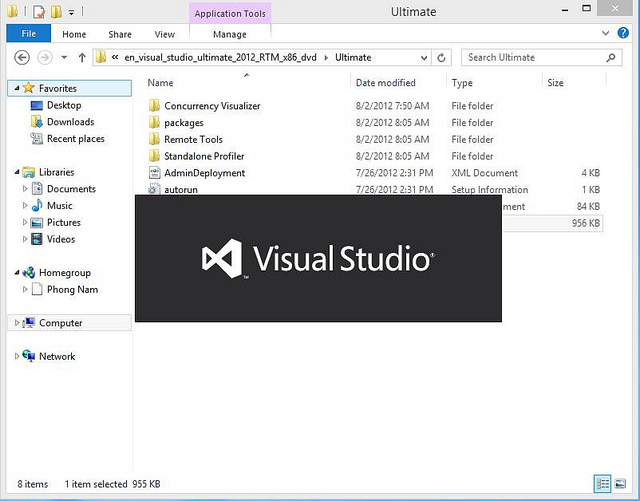Expand the Network tree node
Viewport: 640px width, 501px height.
tap(17, 356)
